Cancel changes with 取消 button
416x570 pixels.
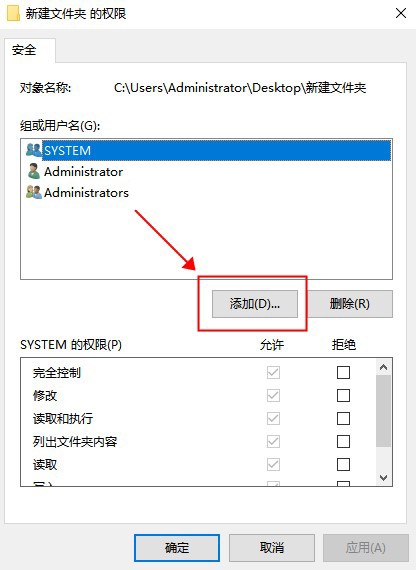point(272,547)
